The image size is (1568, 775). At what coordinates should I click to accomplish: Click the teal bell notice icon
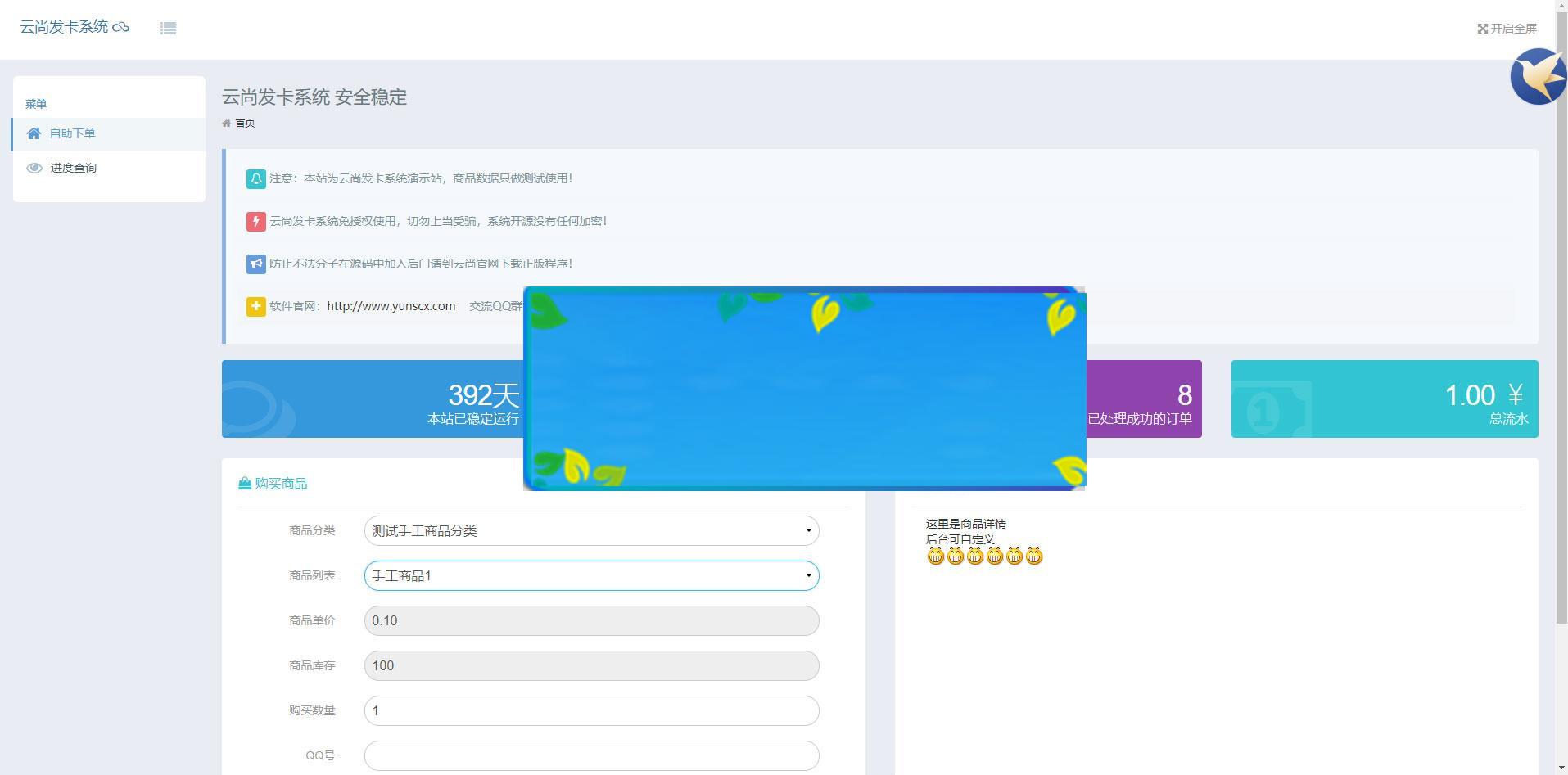pyautogui.click(x=255, y=178)
